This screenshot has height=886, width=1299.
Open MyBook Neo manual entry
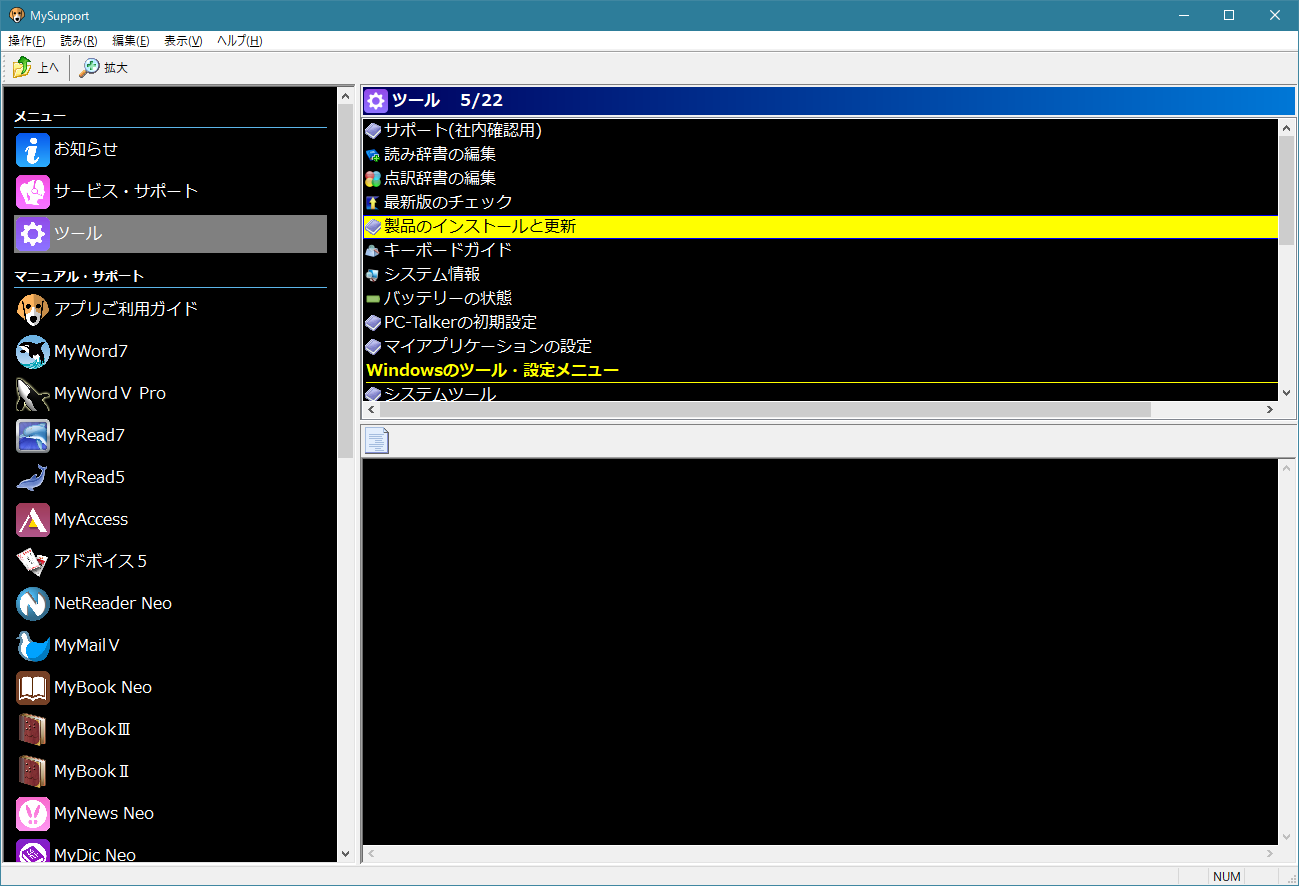(x=103, y=687)
